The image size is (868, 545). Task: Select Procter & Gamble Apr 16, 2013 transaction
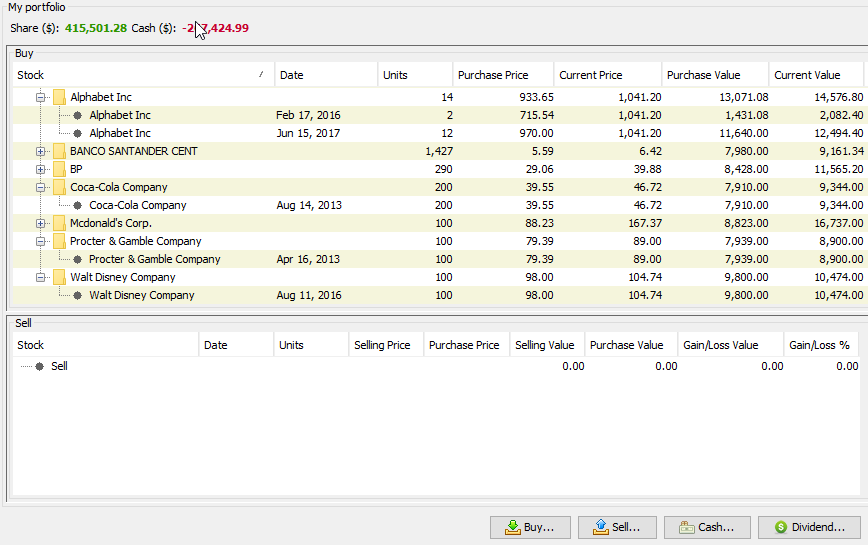click(438, 259)
